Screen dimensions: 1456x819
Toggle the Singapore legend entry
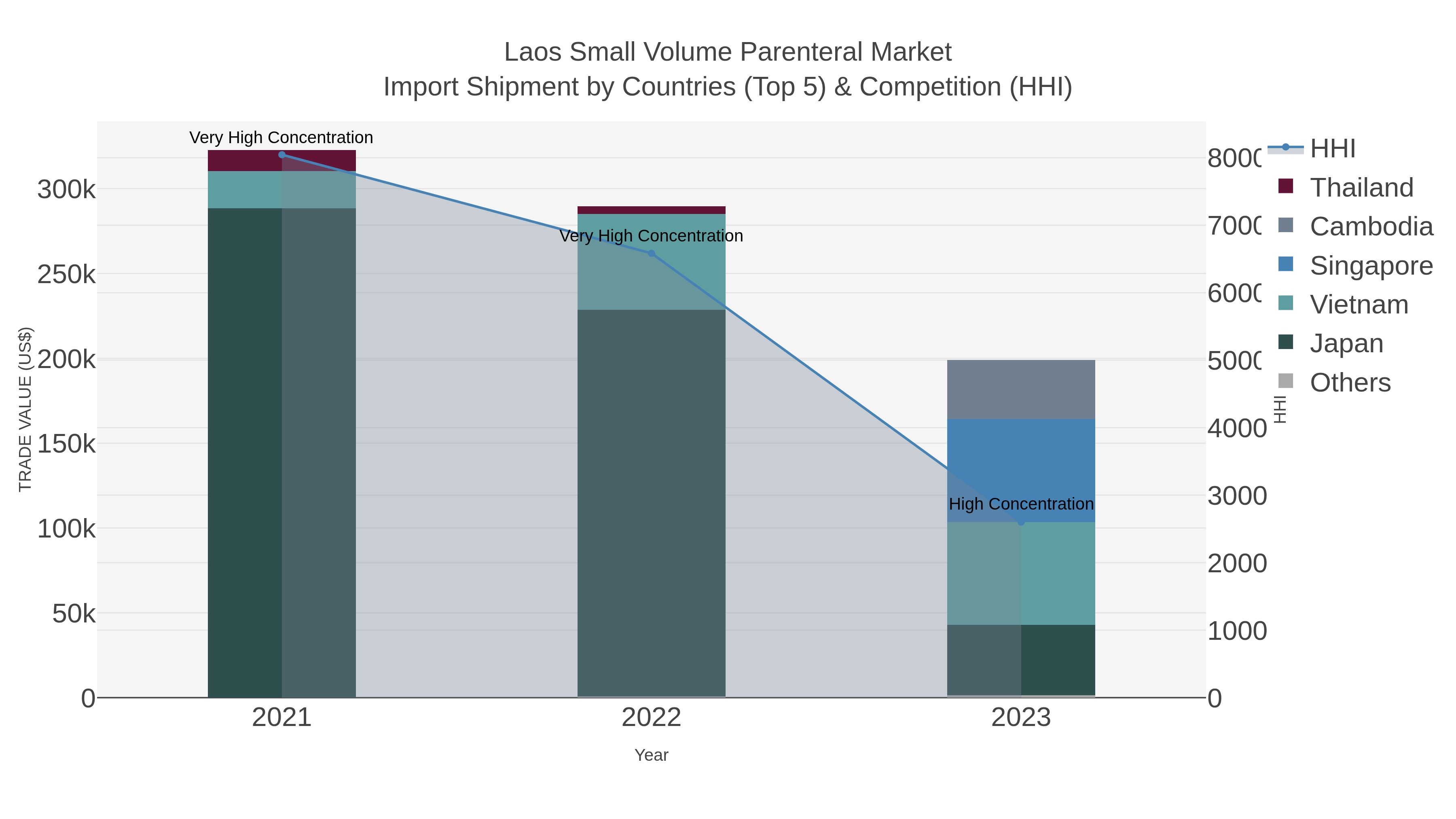point(1355,266)
